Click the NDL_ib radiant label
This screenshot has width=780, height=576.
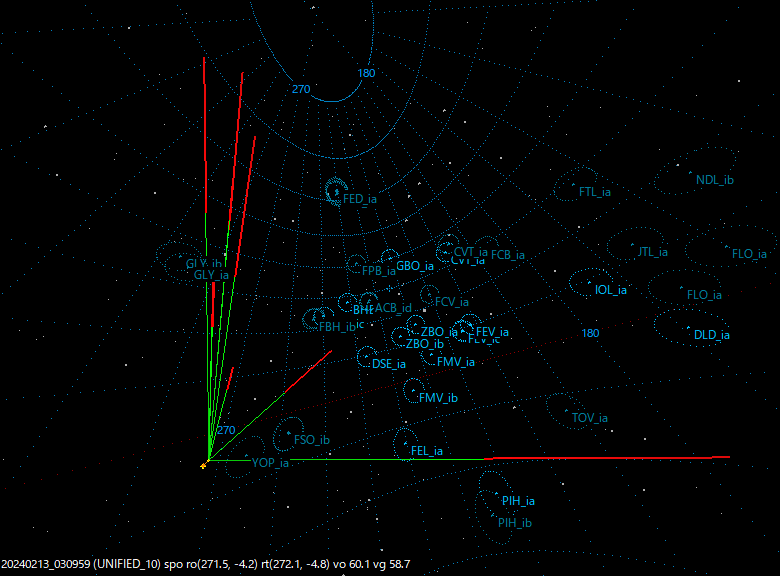(714, 180)
